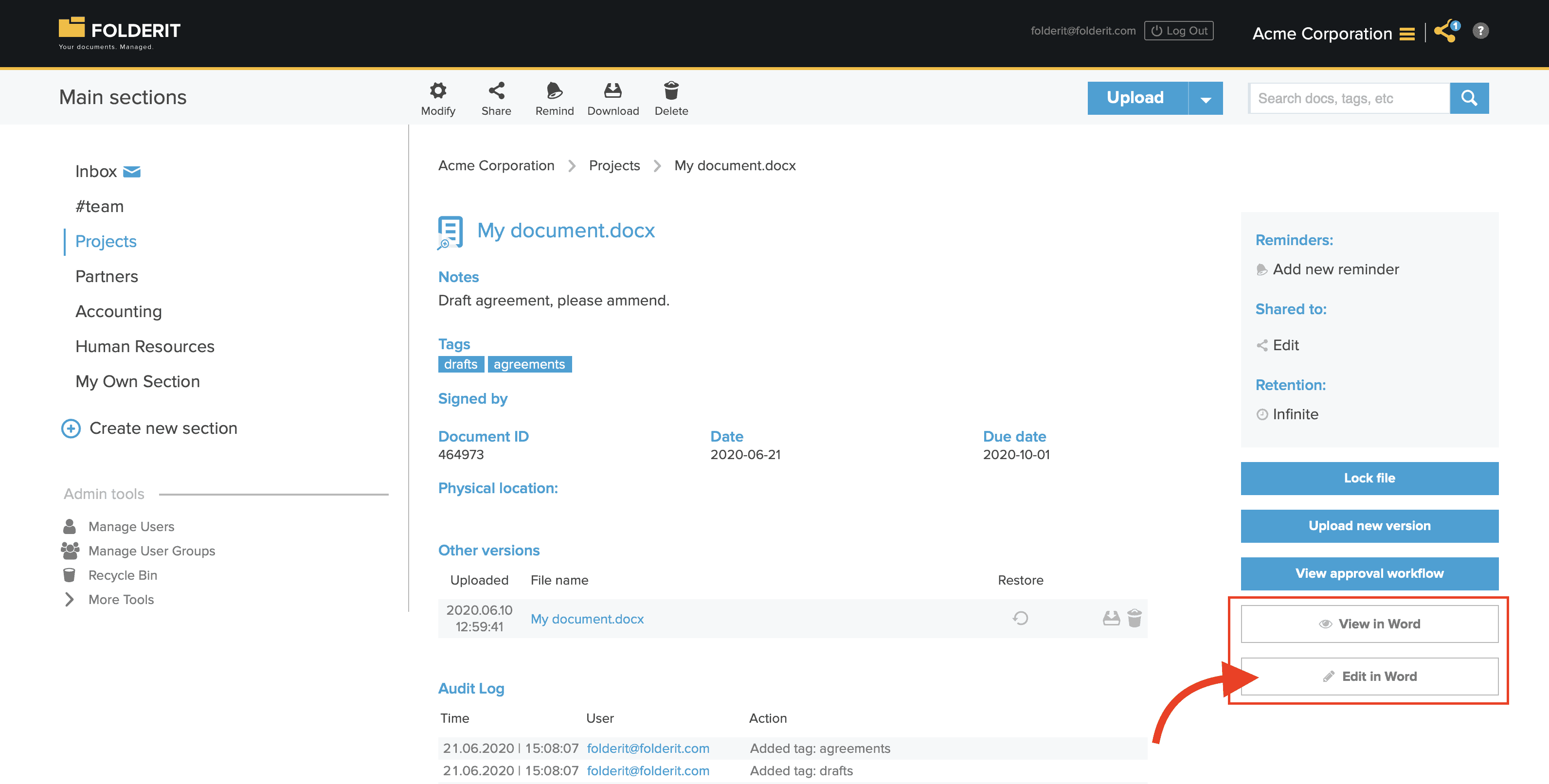
Task: Click the document search icon
Action: point(1469,97)
